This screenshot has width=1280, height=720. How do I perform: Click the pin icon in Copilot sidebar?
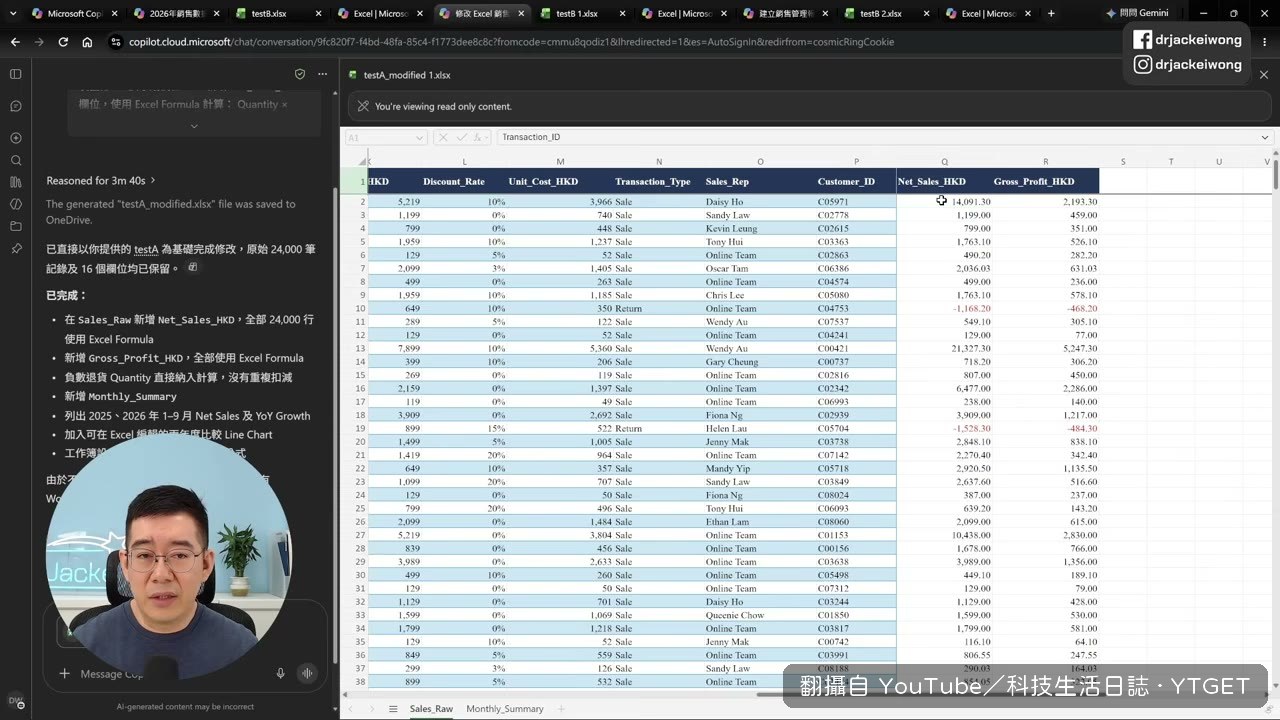coord(15,248)
